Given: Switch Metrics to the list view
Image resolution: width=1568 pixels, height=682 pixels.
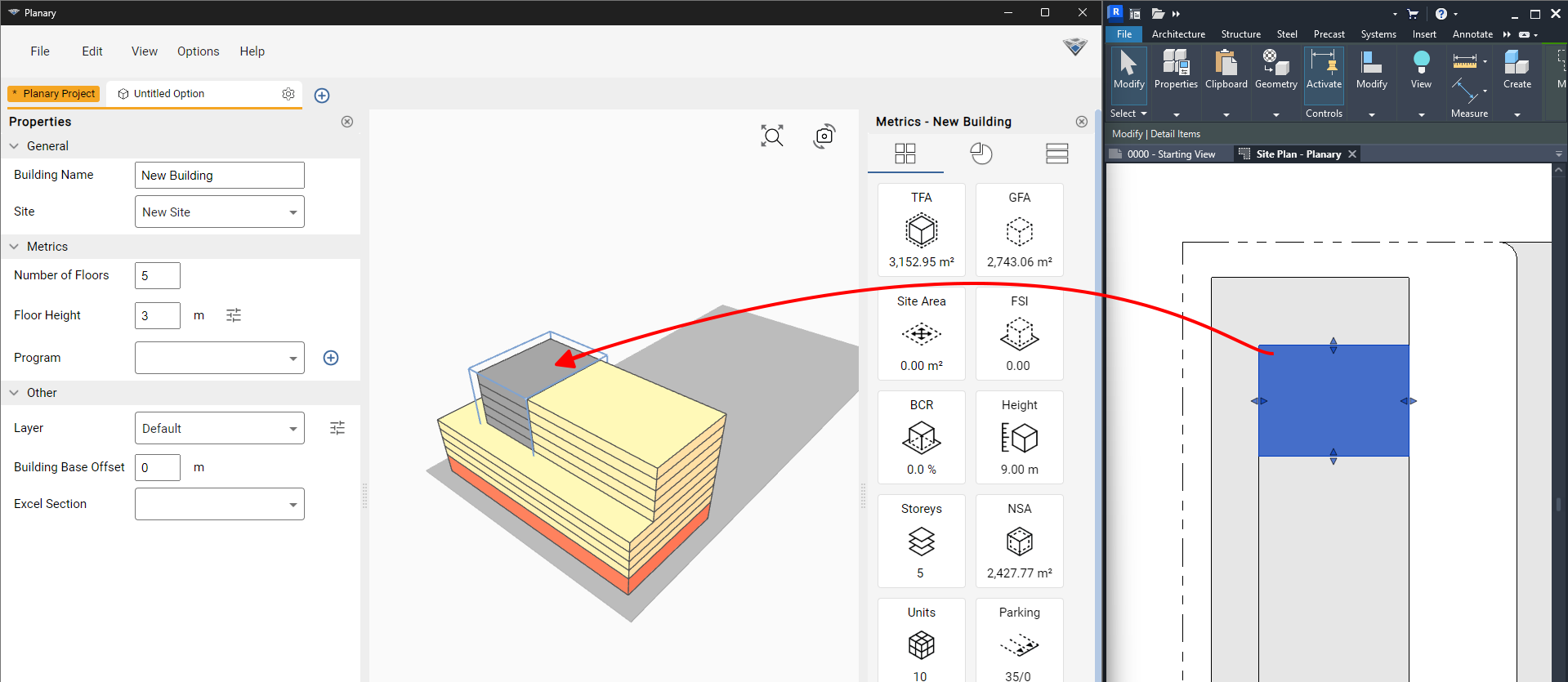Looking at the screenshot, I should pyautogui.click(x=1057, y=154).
